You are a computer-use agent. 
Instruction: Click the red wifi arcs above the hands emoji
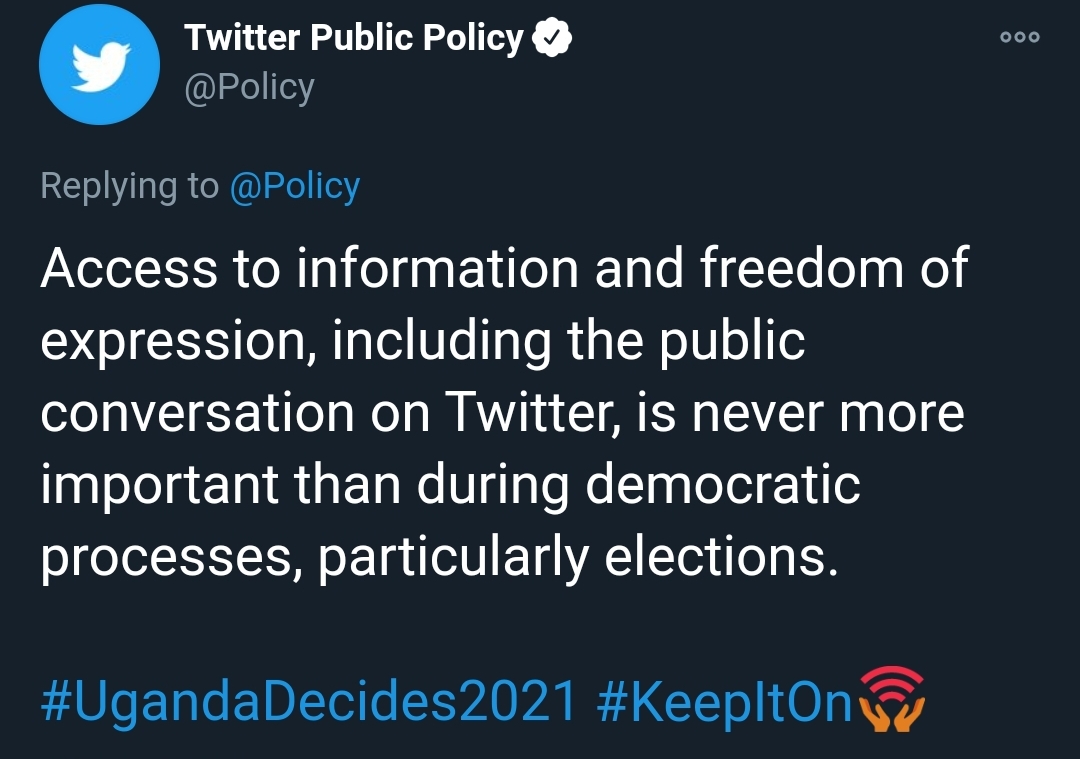(893, 682)
